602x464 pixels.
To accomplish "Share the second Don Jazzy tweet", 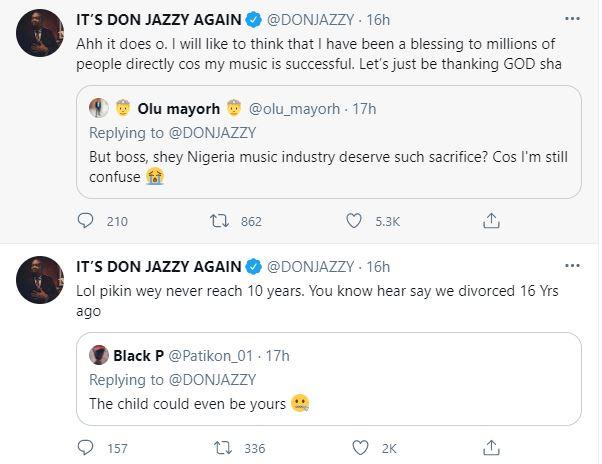I will (491, 448).
